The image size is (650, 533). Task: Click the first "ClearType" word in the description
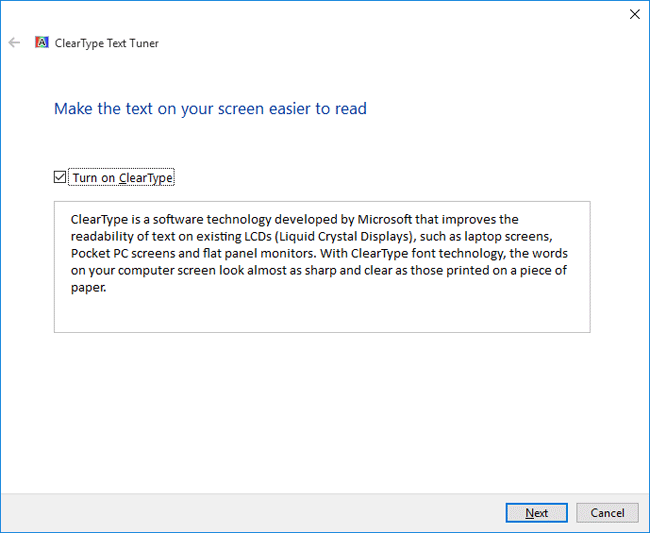coord(99,219)
